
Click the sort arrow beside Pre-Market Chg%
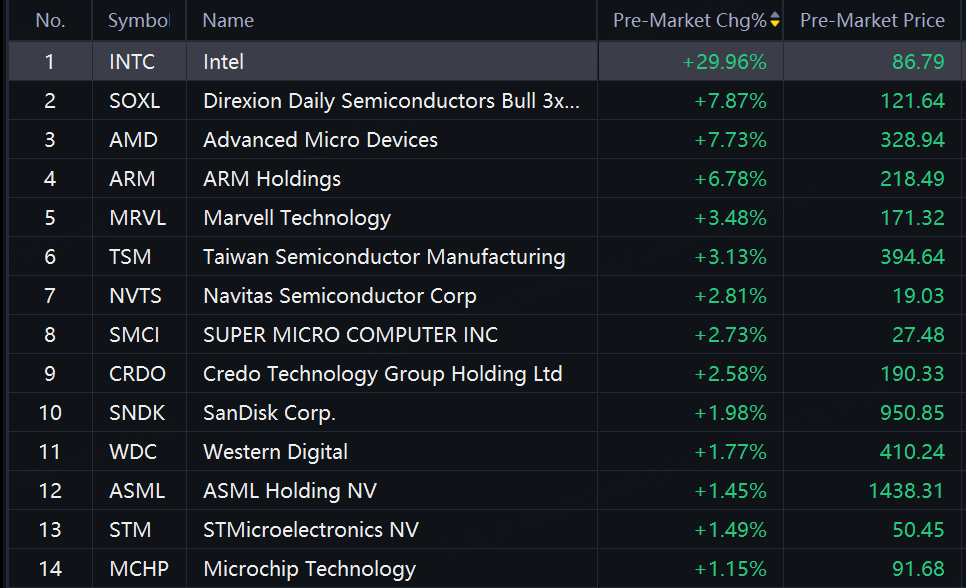coord(774,21)
